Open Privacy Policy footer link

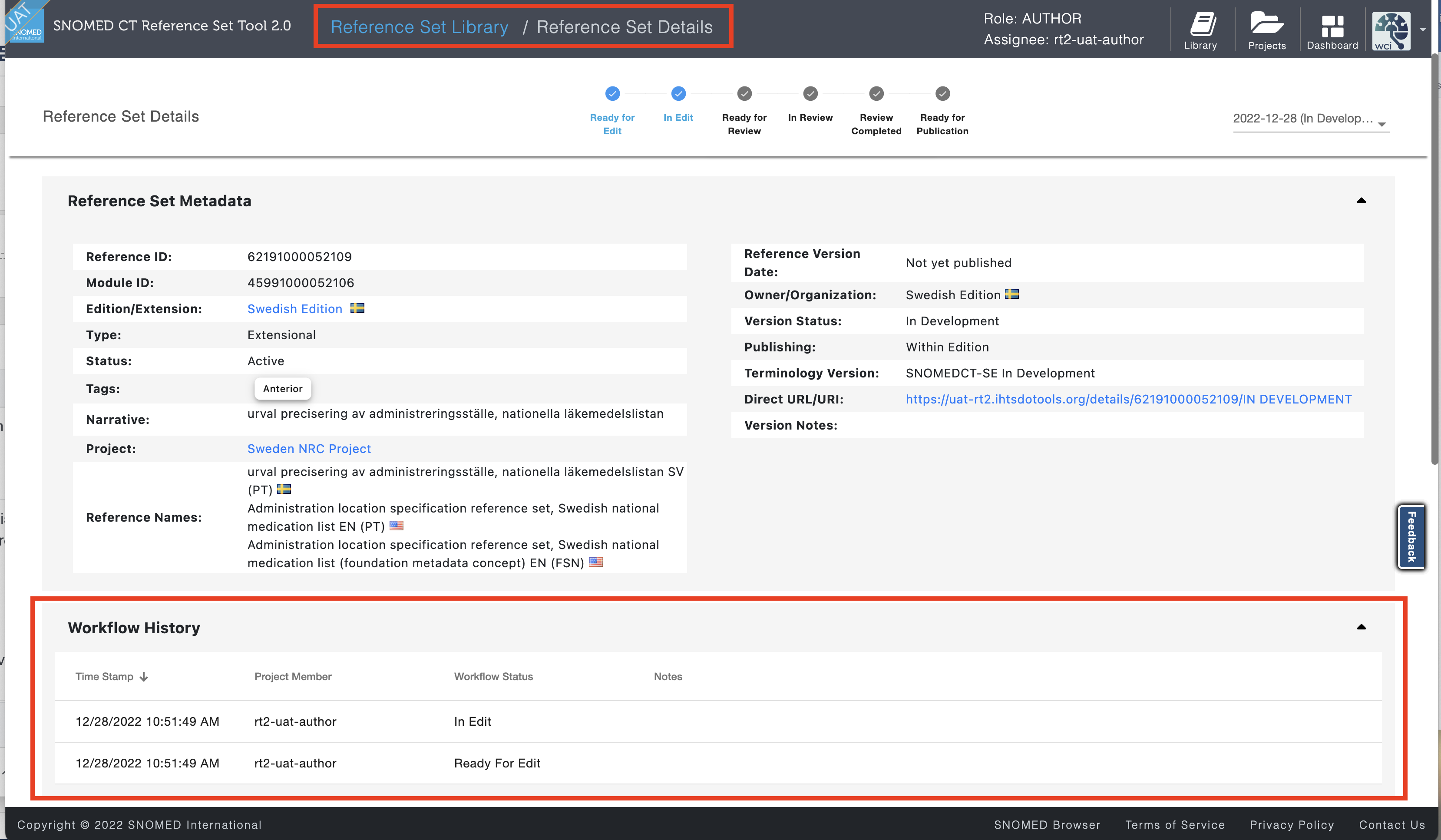[1292, 824]
